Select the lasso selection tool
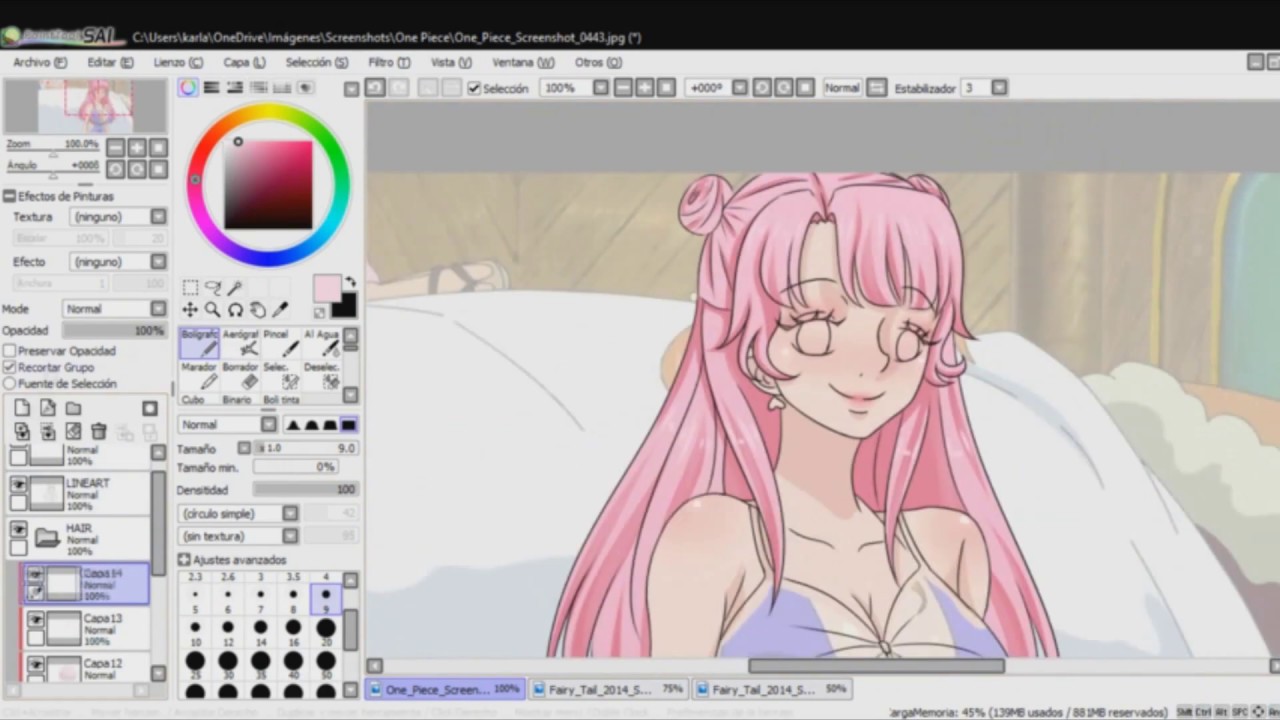 click(x=212, y=288)
